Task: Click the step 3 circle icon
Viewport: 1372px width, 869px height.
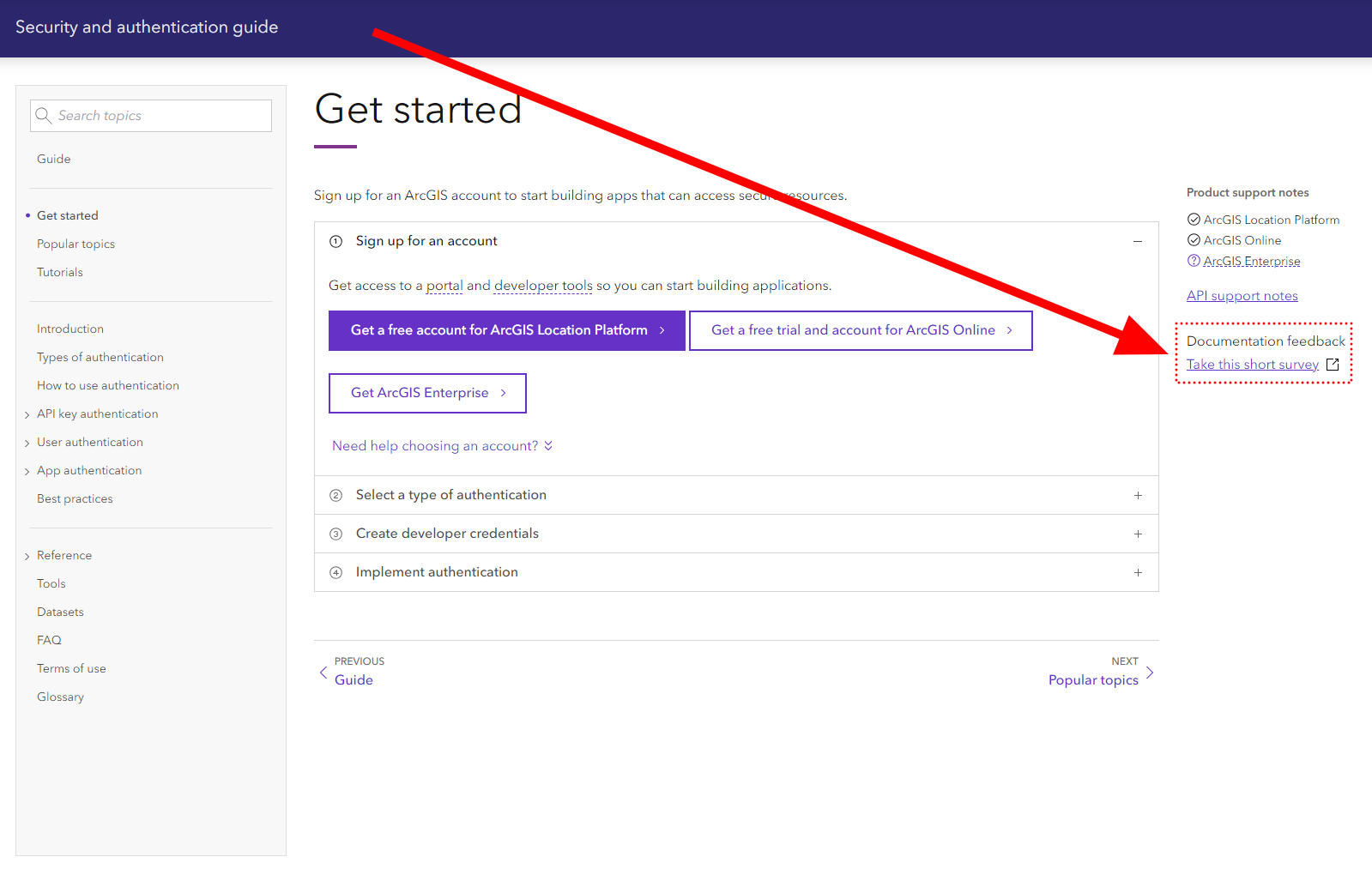Action: click(336, 534)
